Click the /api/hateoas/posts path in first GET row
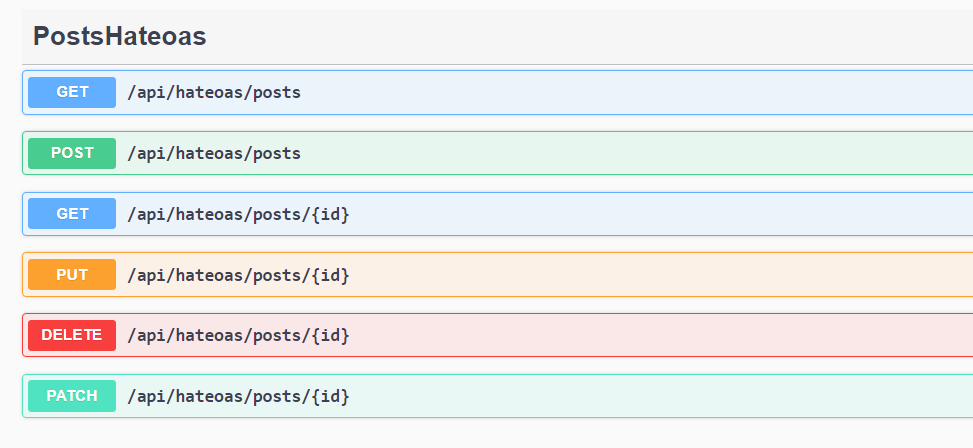This screenshot has width=973, height=448. coord(213,92)
